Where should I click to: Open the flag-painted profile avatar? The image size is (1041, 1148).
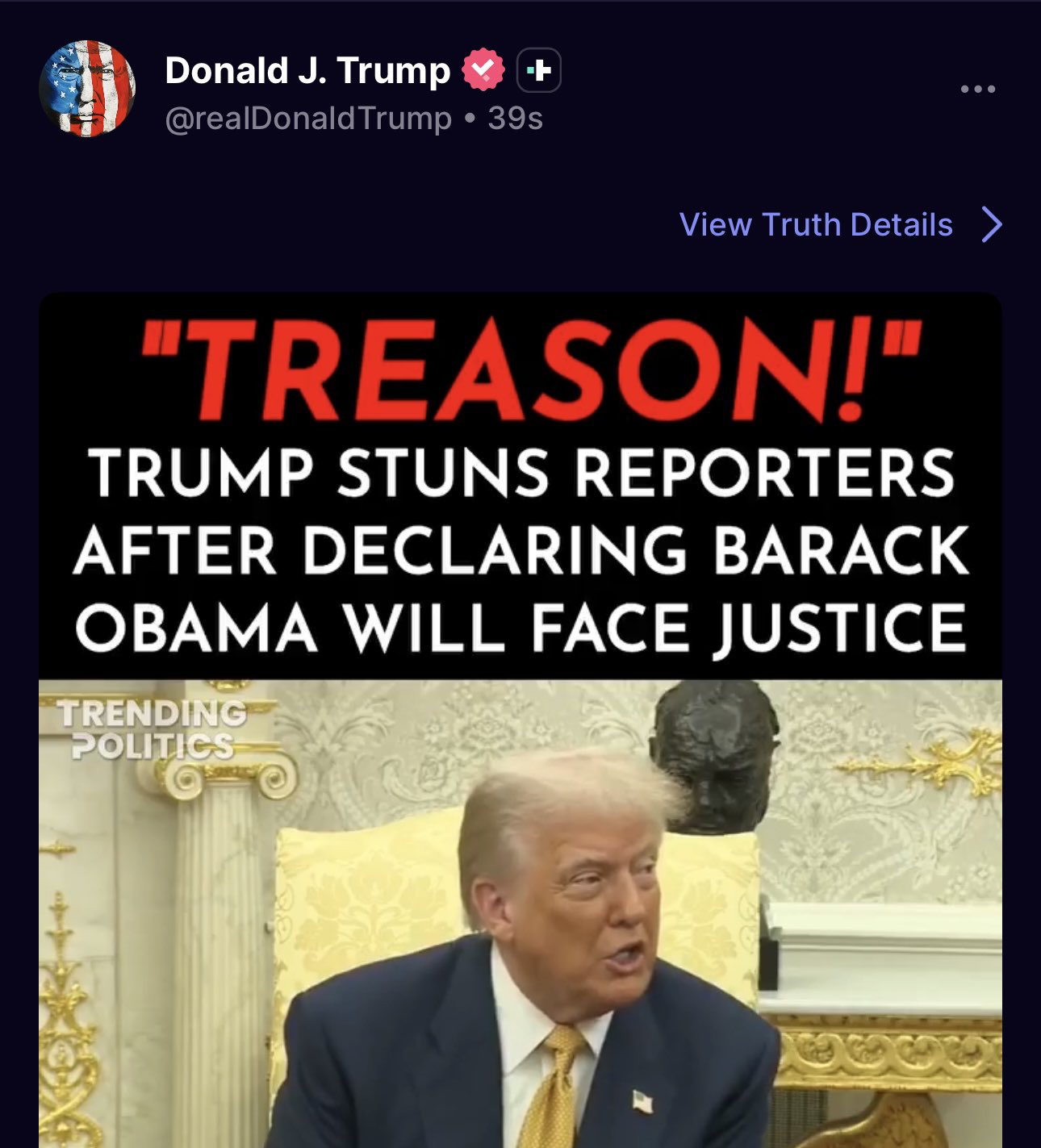pos(87,89)
